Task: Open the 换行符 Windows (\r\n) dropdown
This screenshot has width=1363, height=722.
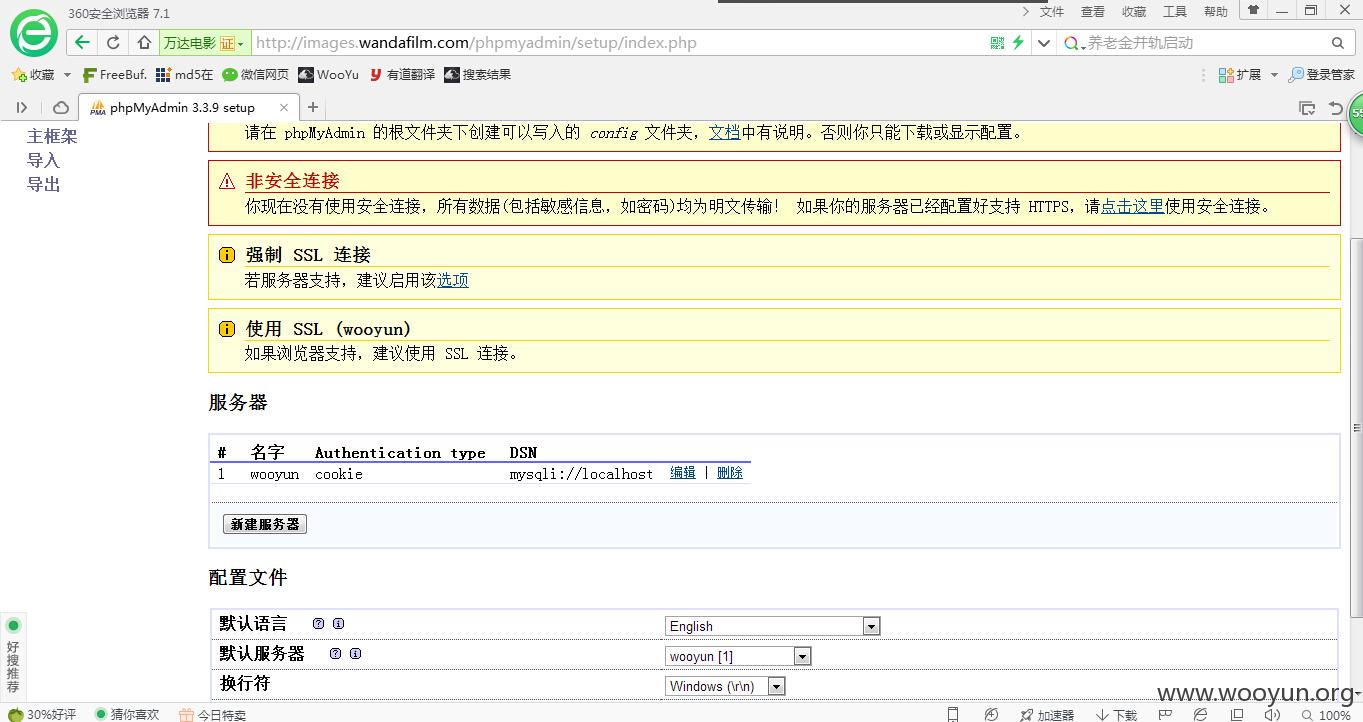Action: point(725,686)
